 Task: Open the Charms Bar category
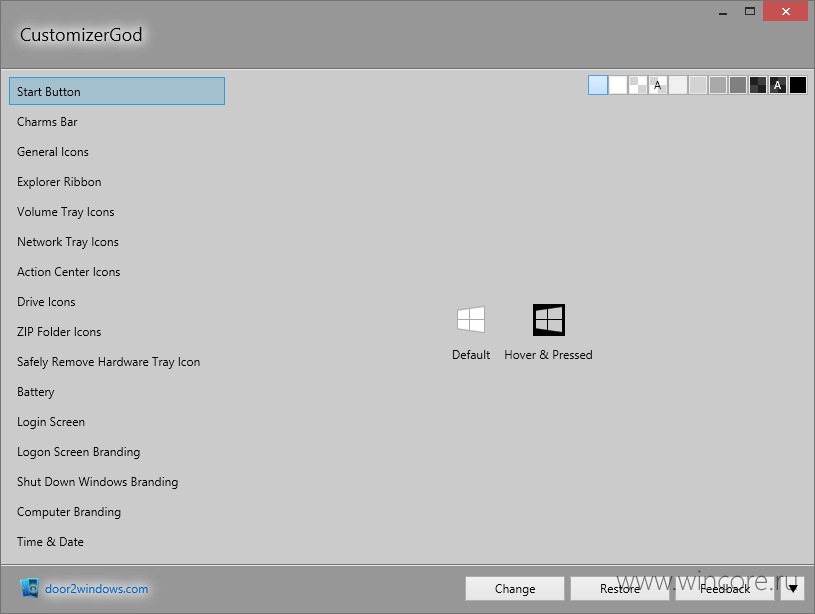pos(117,122)
